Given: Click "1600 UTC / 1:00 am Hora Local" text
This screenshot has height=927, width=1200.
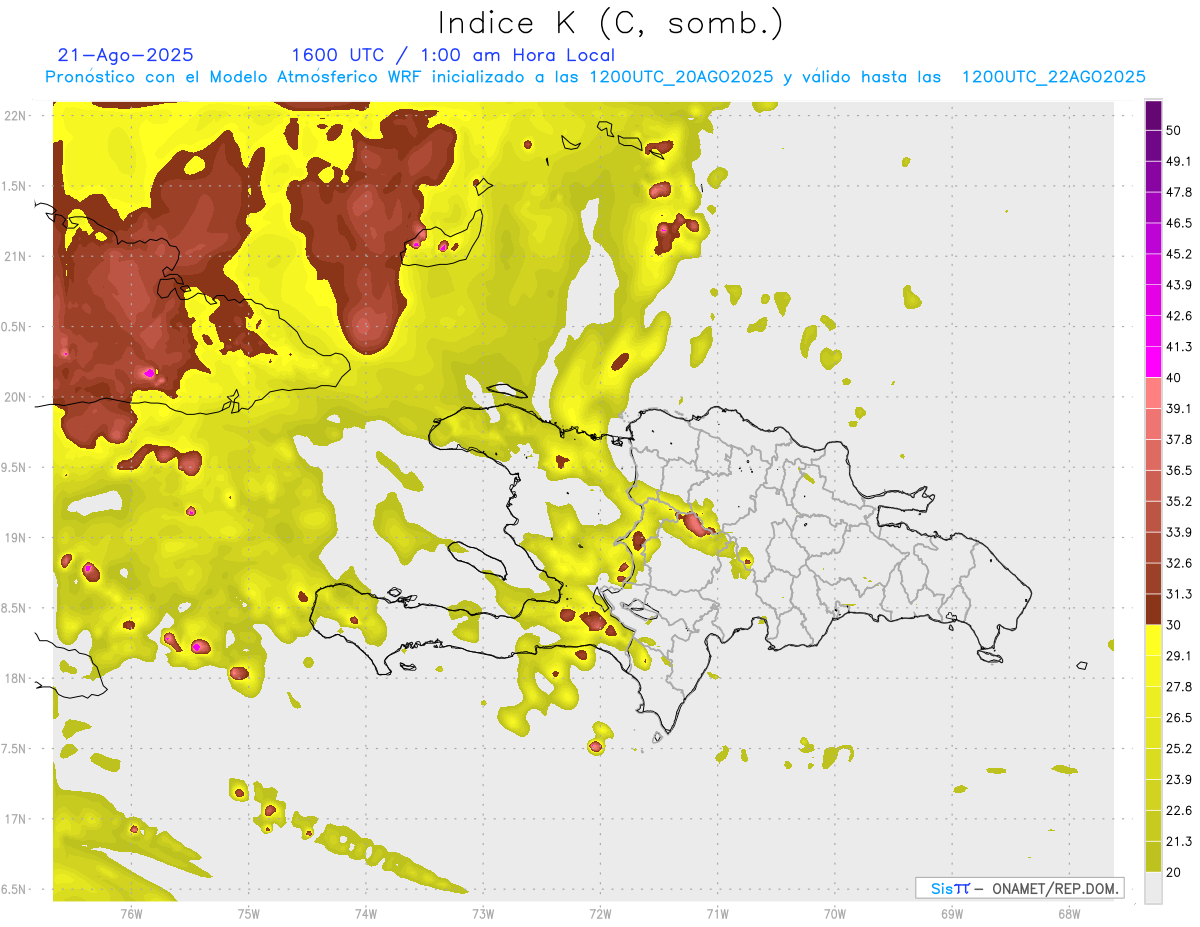Looking at the screenshot, I should point(453,55).
